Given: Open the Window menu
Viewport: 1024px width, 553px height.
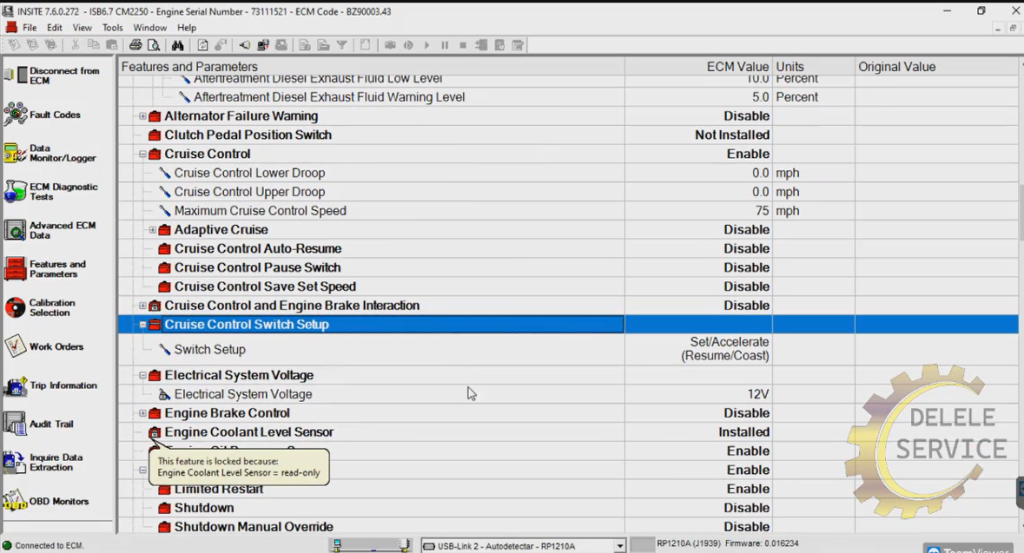Looking at the screenshot, I should click(x=150, y=28).
